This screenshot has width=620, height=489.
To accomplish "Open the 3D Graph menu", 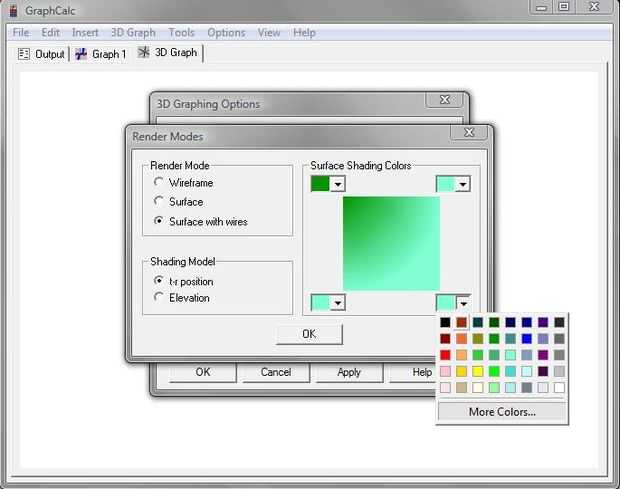I will click(133, 32).
